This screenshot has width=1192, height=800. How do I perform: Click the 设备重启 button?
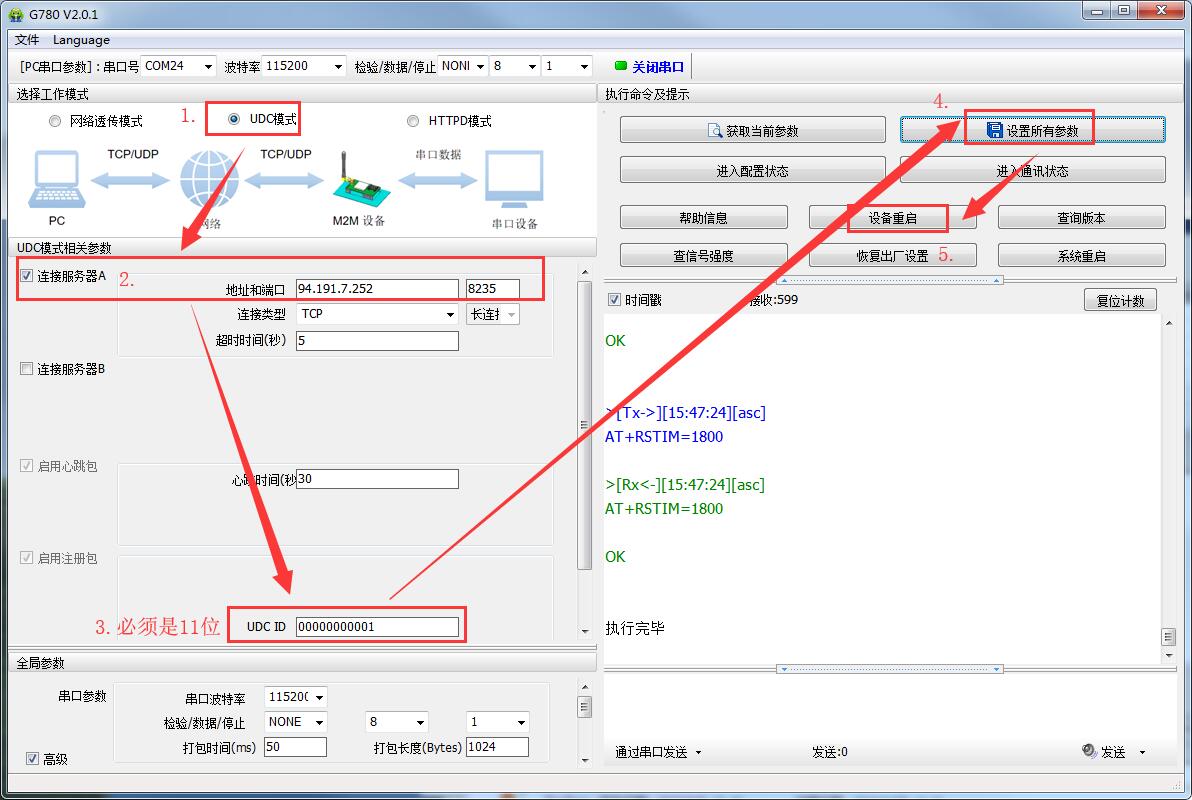[x=892, y=218]
